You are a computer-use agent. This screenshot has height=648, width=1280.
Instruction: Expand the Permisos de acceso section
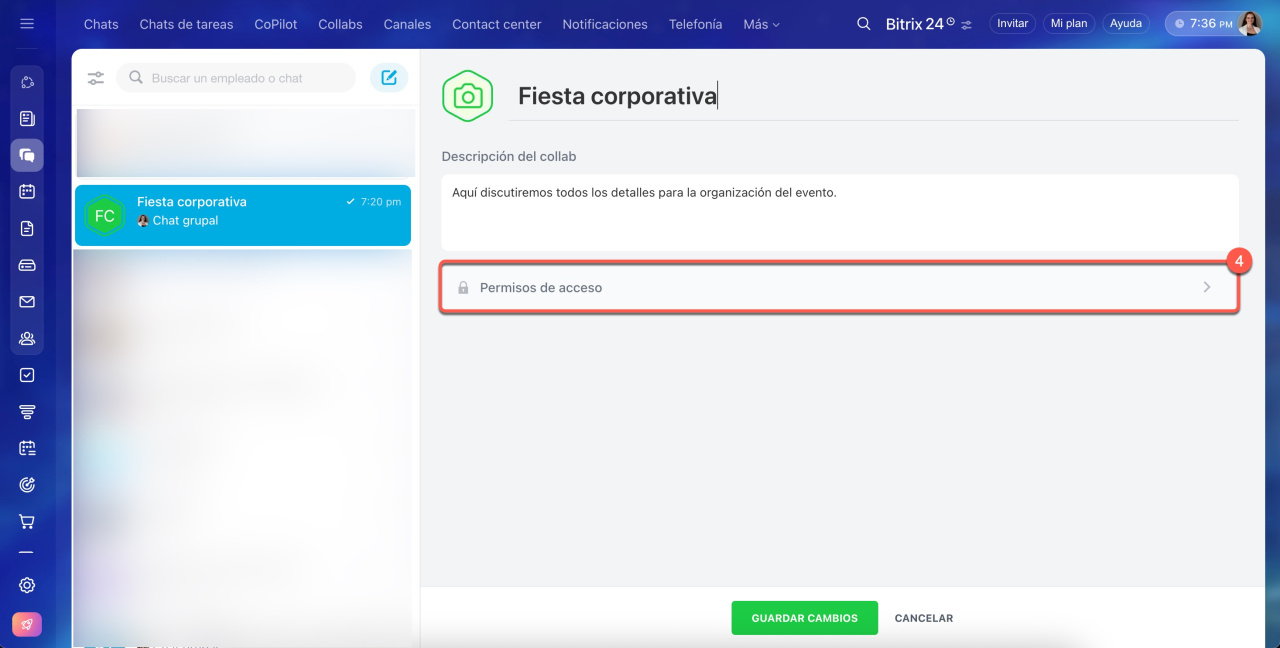click(x=839, y=287)
